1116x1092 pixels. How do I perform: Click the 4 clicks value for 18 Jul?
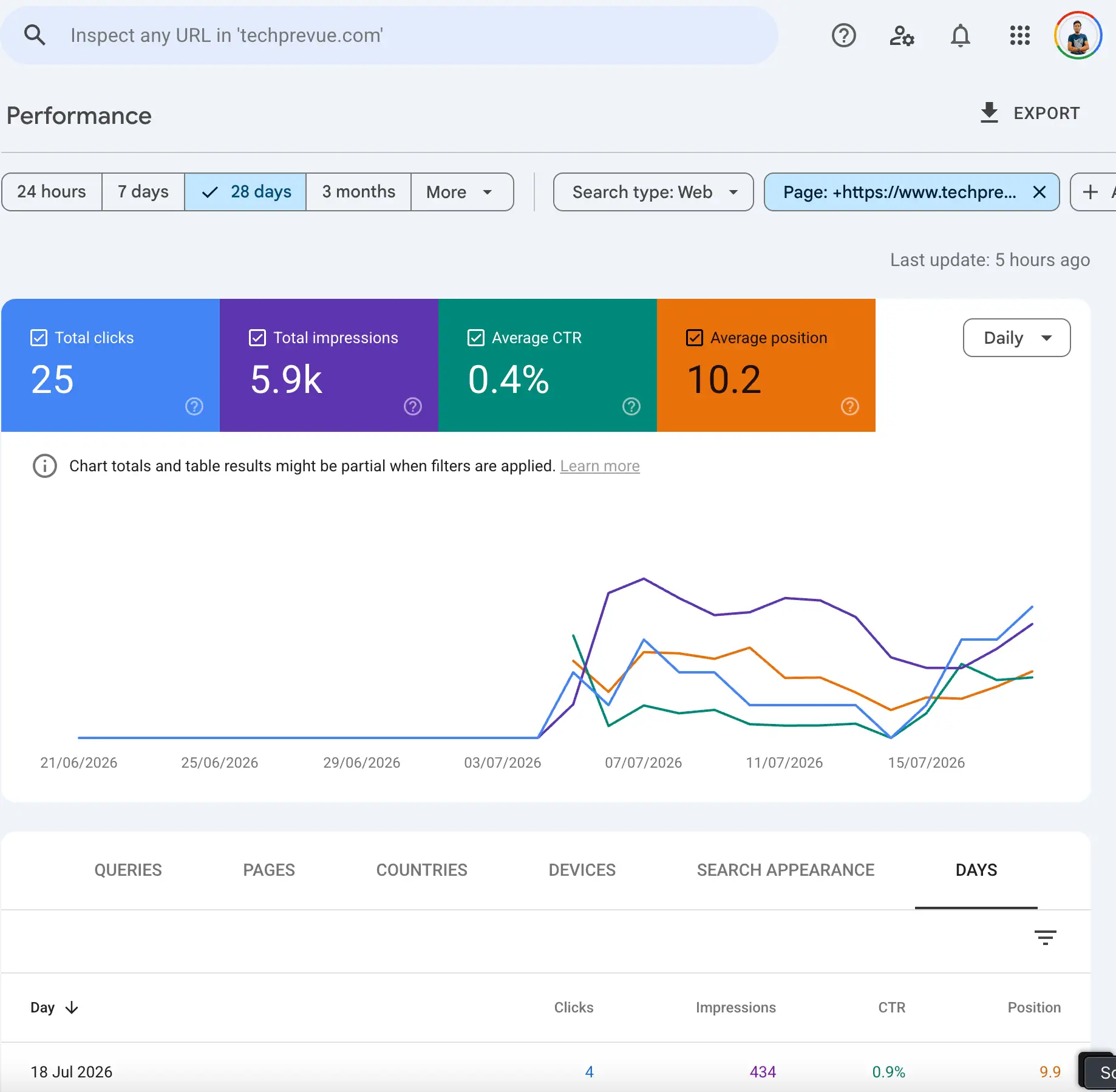(589, 1072)
